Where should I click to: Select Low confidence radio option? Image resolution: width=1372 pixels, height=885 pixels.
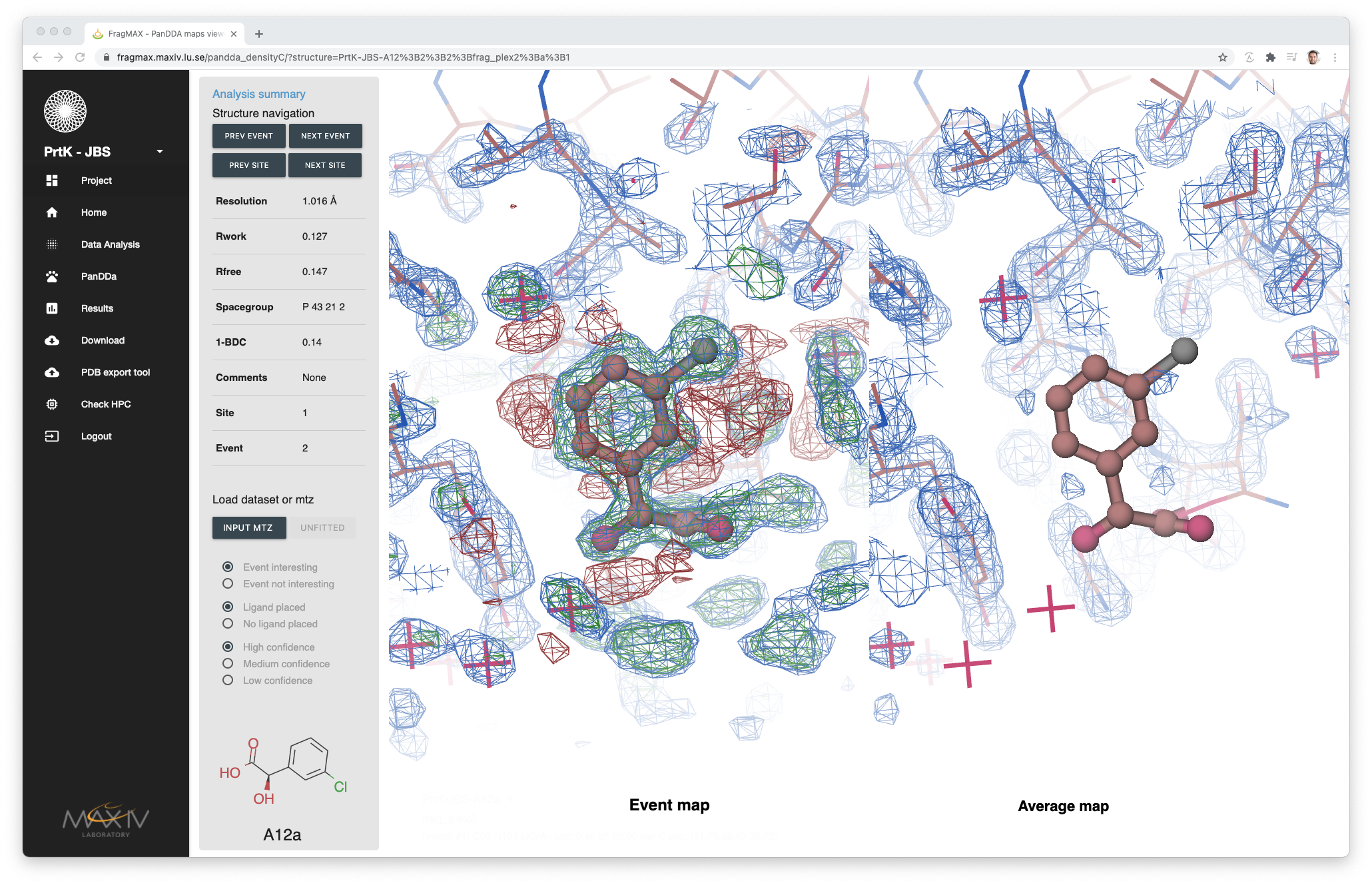point(228,681)
